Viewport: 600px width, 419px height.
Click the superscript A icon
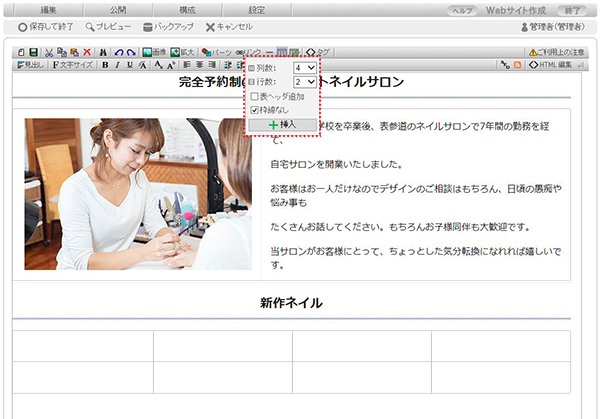click(171, 65)
